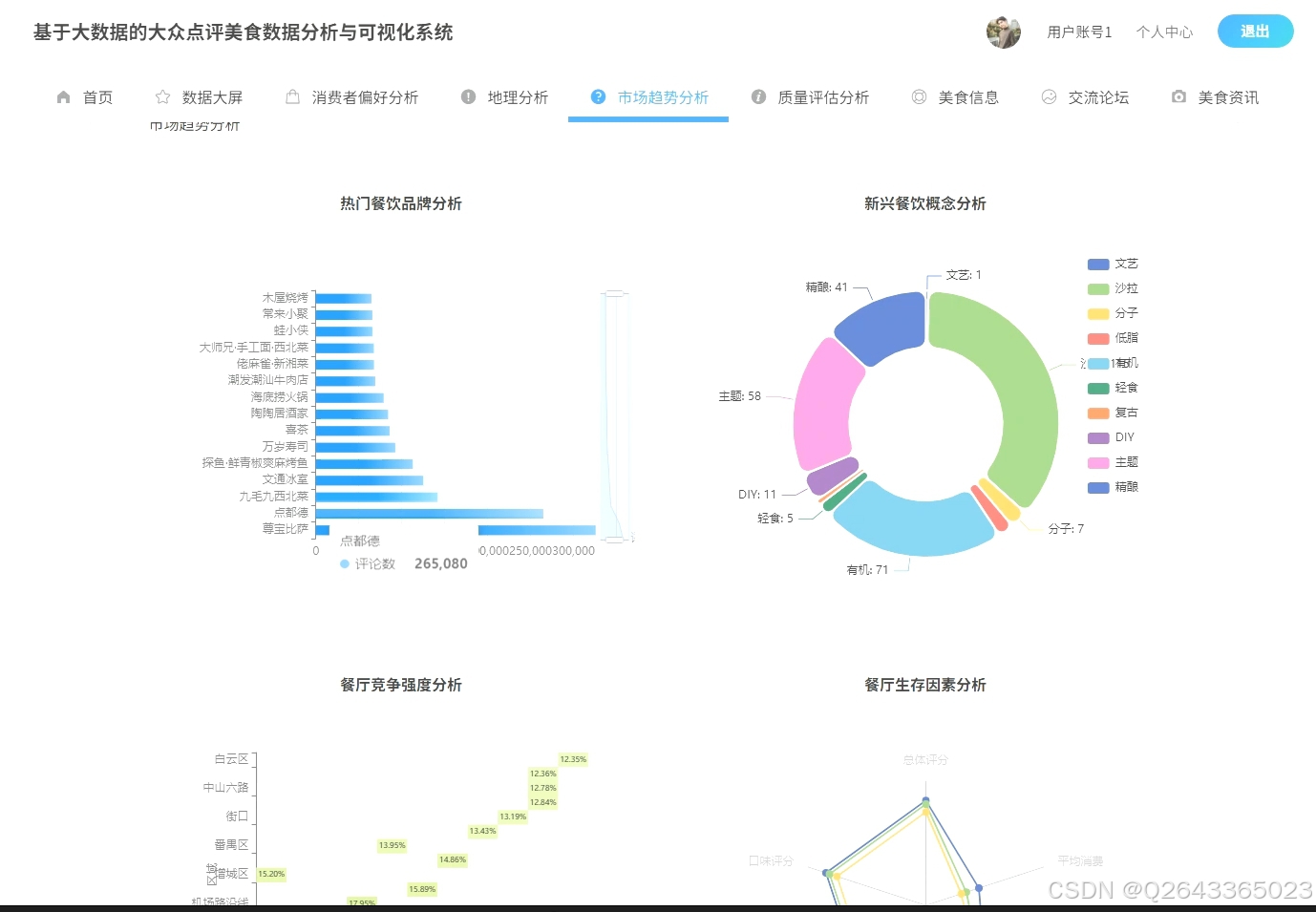Open the 个人中心 link
Image resolution: width=1316 pixels, height=912 pixels.
(x=1164, y=32)
